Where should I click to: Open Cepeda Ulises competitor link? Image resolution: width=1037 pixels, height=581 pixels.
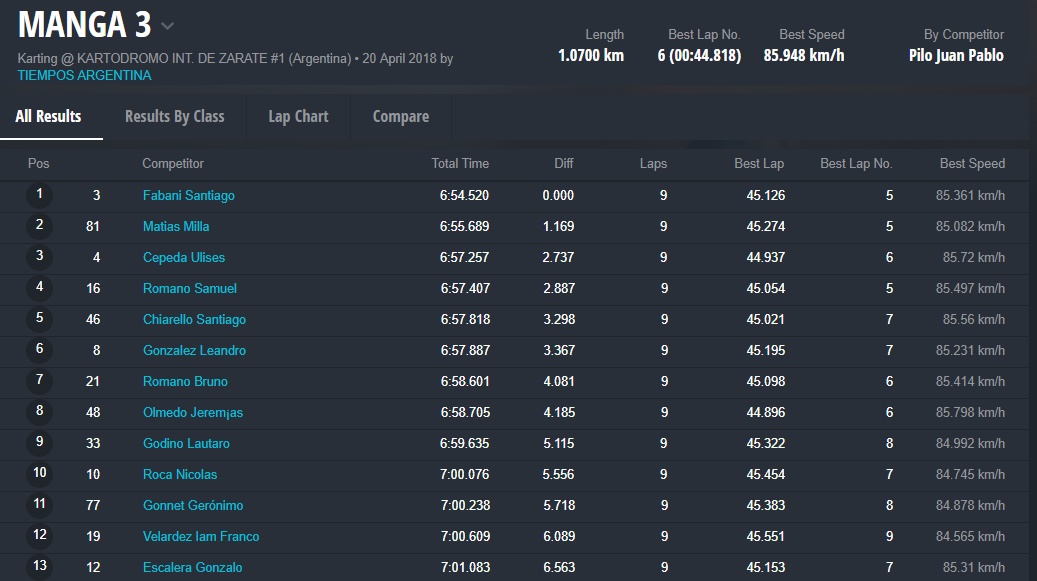(184, 258)
